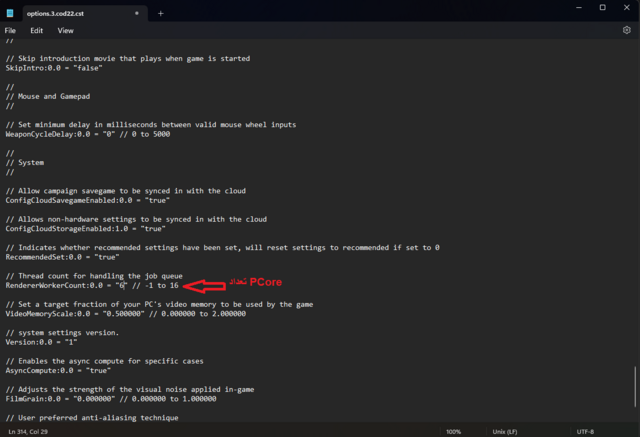640x437 pixels.
Task: Click "Set minimum delay in milliseconds" comment
Action: pos(151,124)
